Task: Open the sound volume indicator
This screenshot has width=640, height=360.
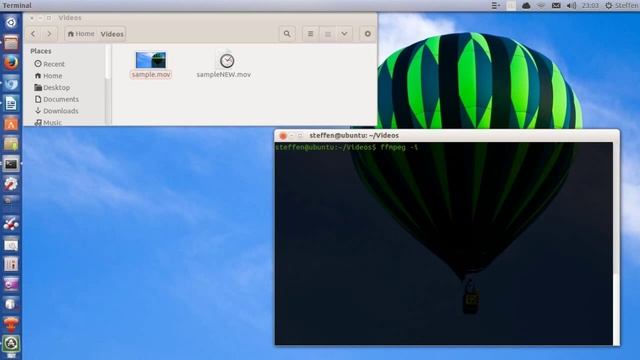Action: click(571, 5)
